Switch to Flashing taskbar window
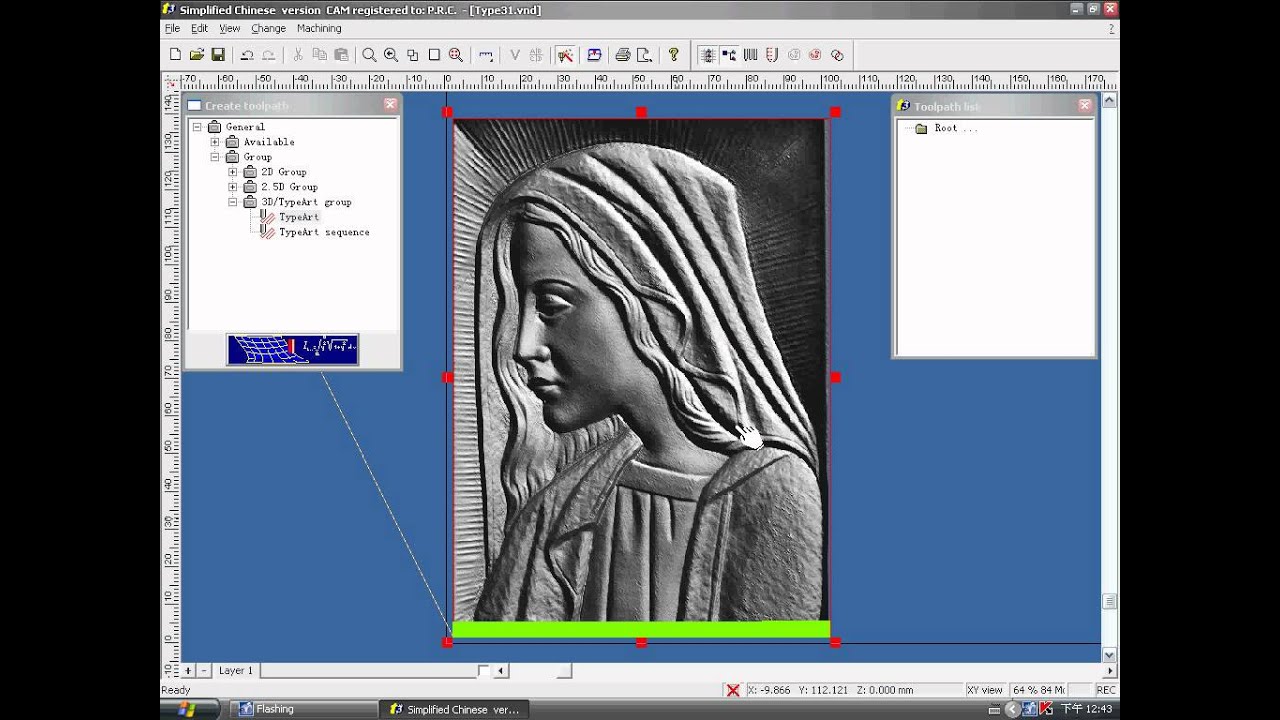The image size is (1280, 720). (x=303, y=709)
